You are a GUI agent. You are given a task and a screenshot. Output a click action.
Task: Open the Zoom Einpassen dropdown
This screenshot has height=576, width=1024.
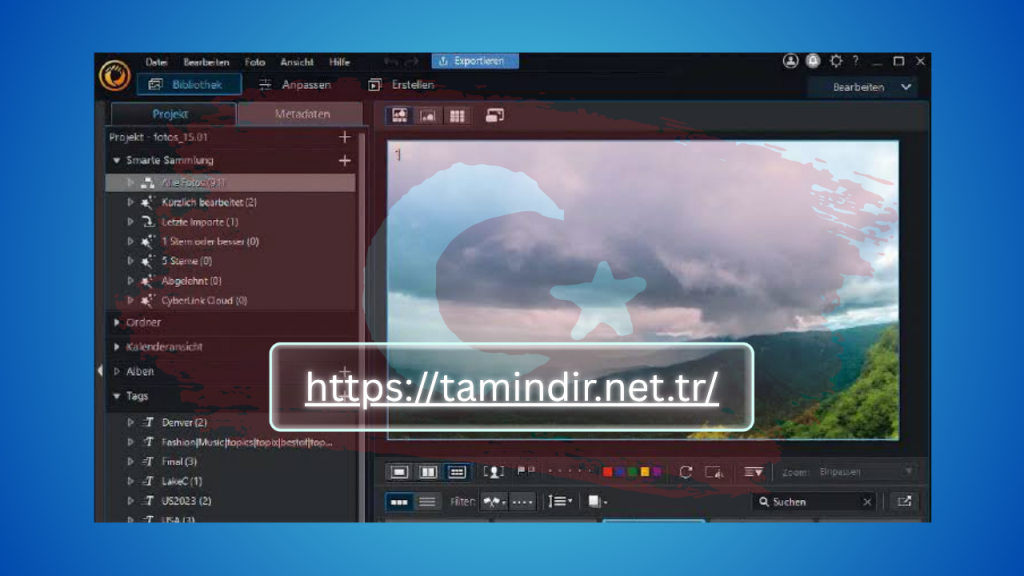click(865, 472)
